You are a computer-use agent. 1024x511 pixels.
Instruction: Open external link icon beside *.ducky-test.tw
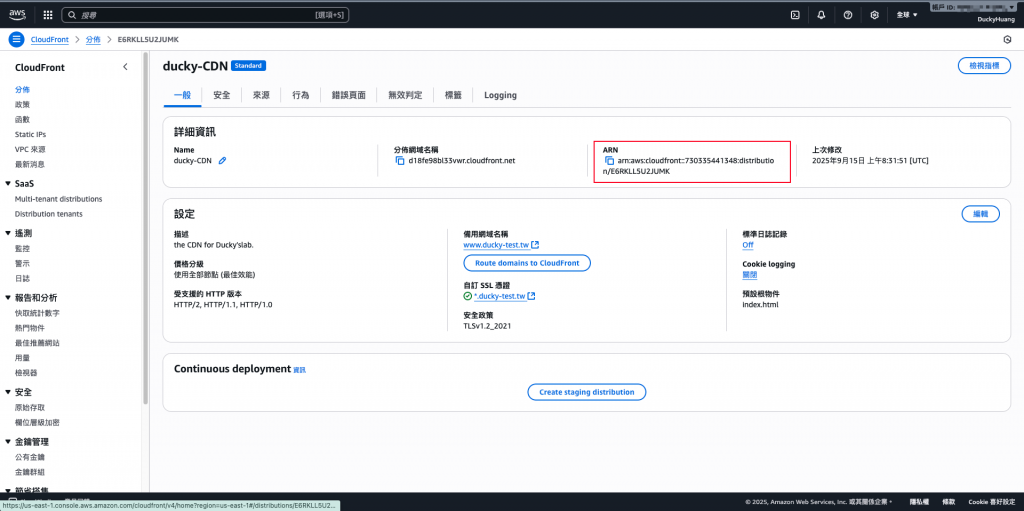[532, 296]
